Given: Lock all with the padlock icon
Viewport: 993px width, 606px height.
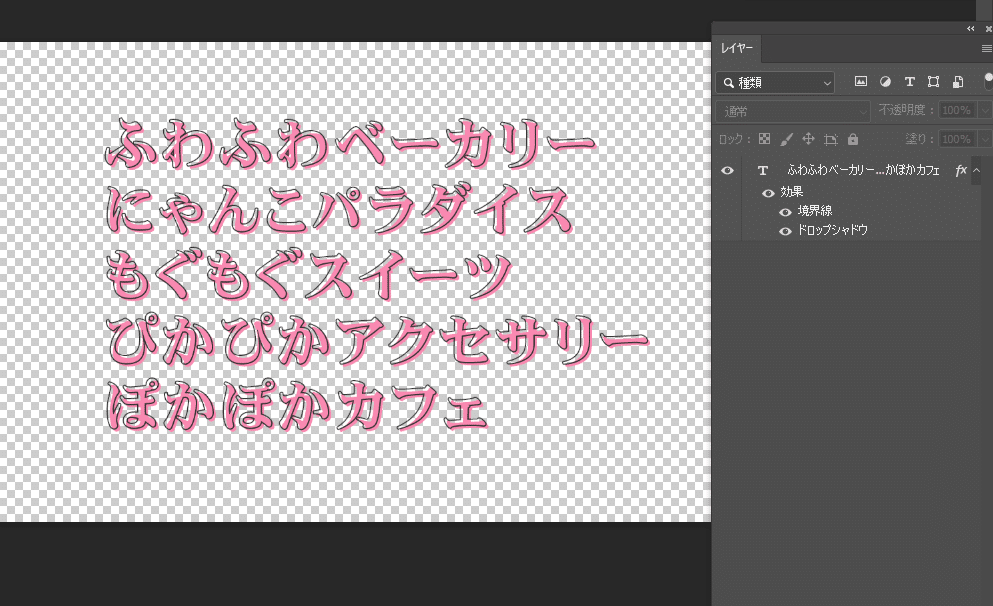Looking at the screenshot, I should click(853, 139).
